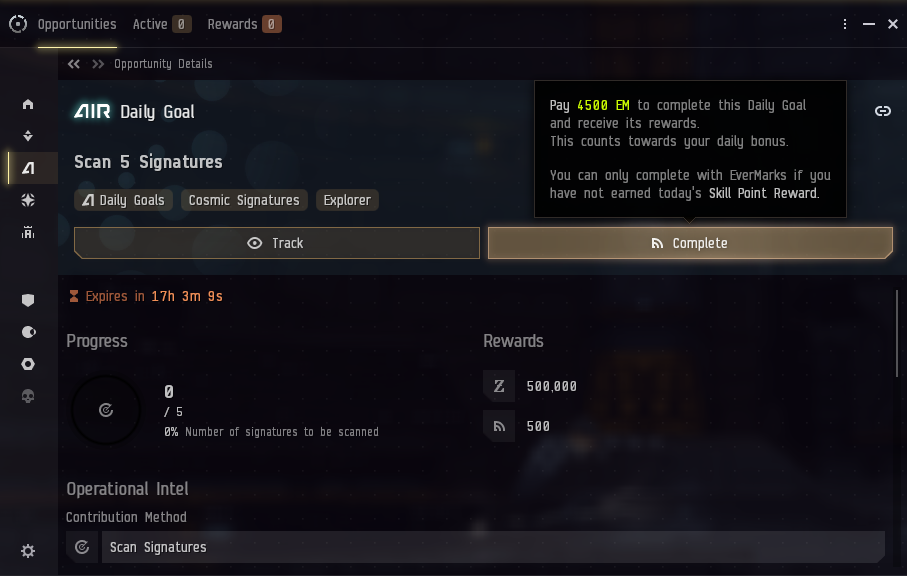Open the corporation tower sidebar icon

point(28,232)
